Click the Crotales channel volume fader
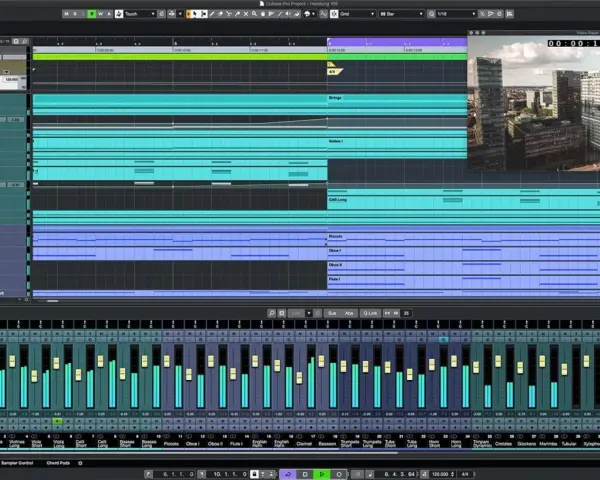The width and height of the screenshot is (600, 480). pyautogui.click(x=498, y=361)
